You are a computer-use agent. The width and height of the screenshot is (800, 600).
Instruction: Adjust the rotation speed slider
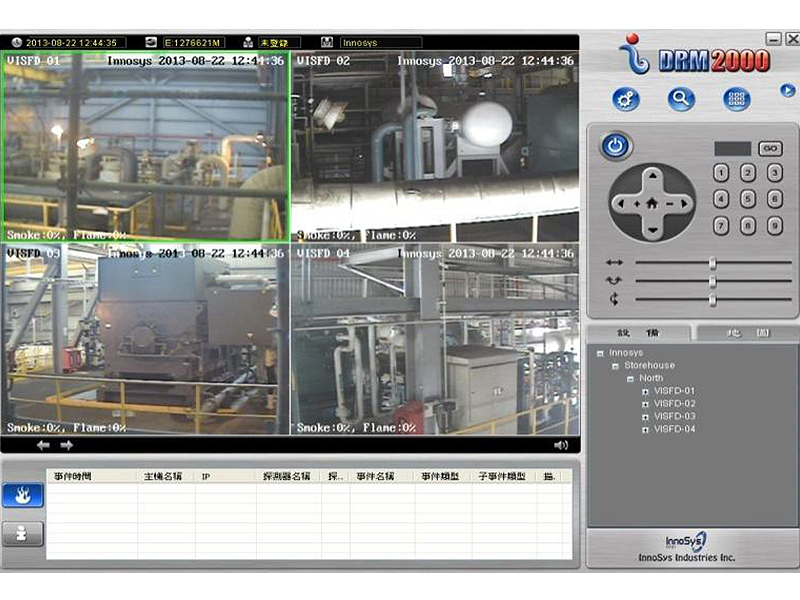coord(712,281)
